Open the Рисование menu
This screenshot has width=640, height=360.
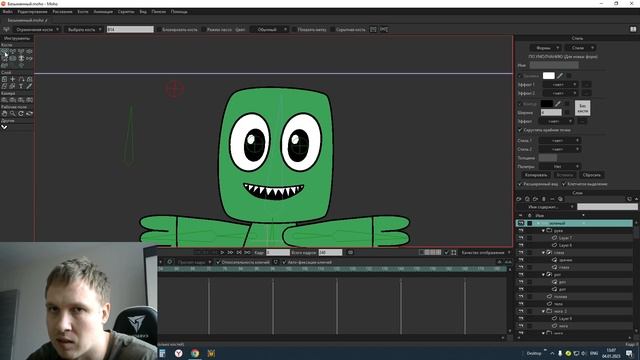point(62,12)
